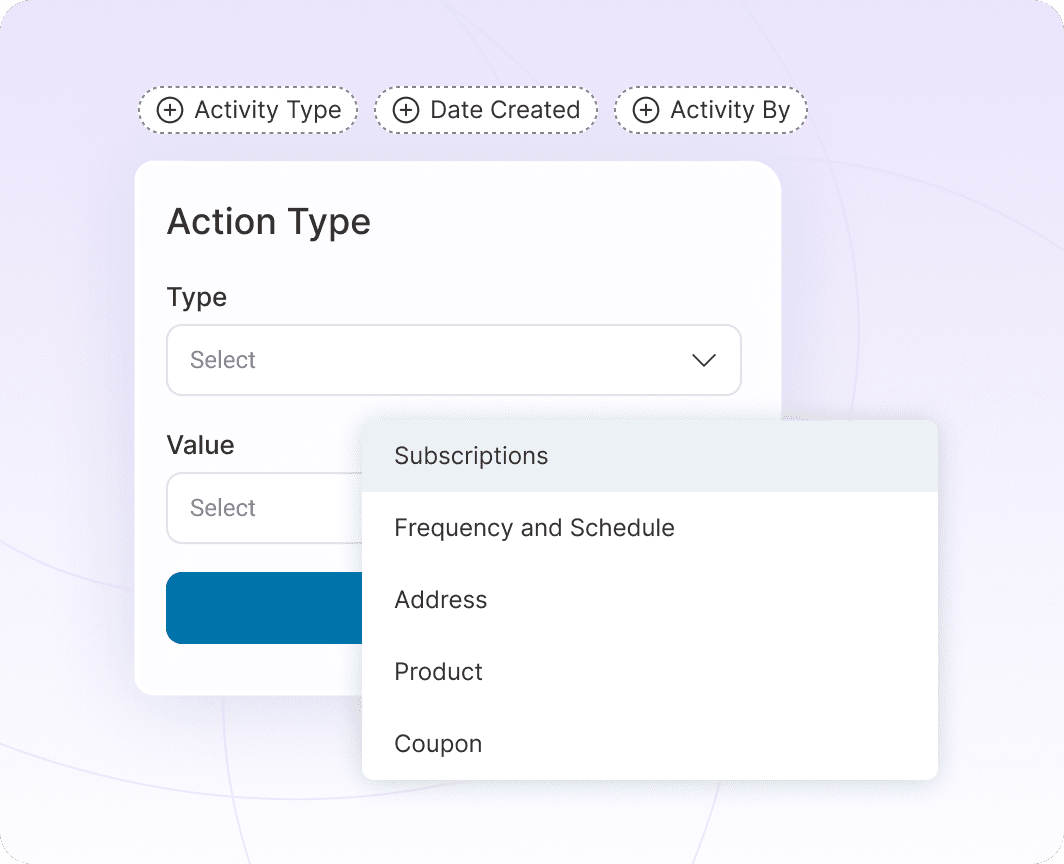Choose the Product option
This screenshot has height=864, width=1064.
438,672
